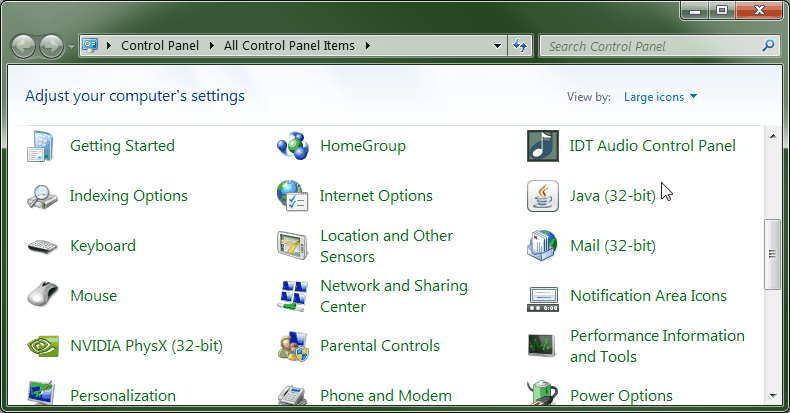Screen dimensions: 790x413
Task: Expand arrow before Control Panel breadcrumb
Action: (x=109, y=46)
